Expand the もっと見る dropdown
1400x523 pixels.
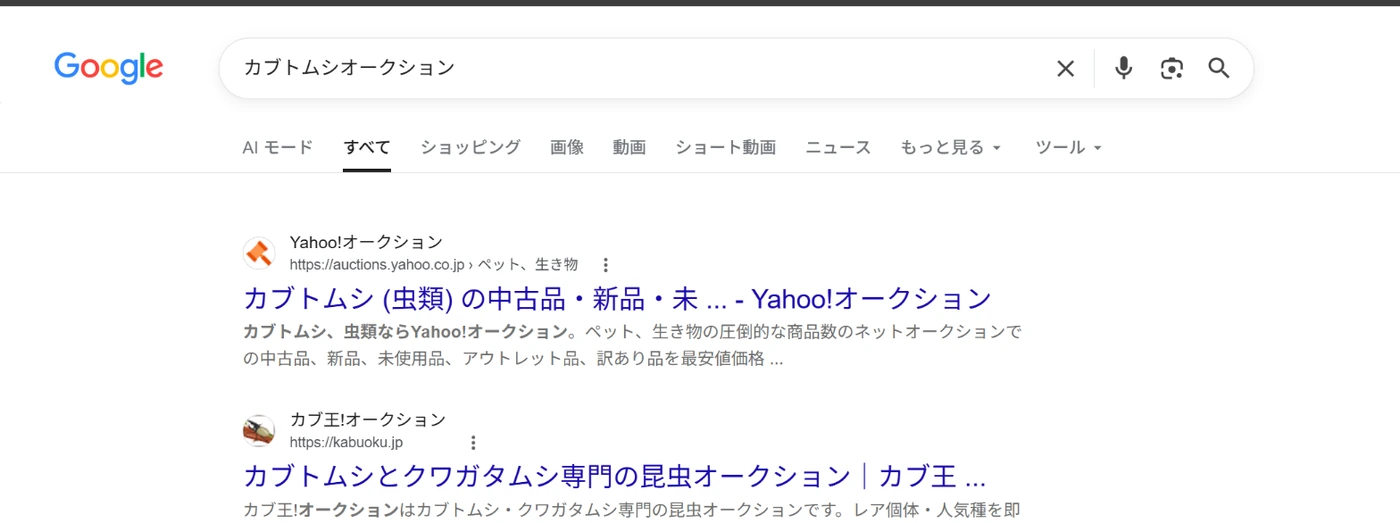point(950,147)
